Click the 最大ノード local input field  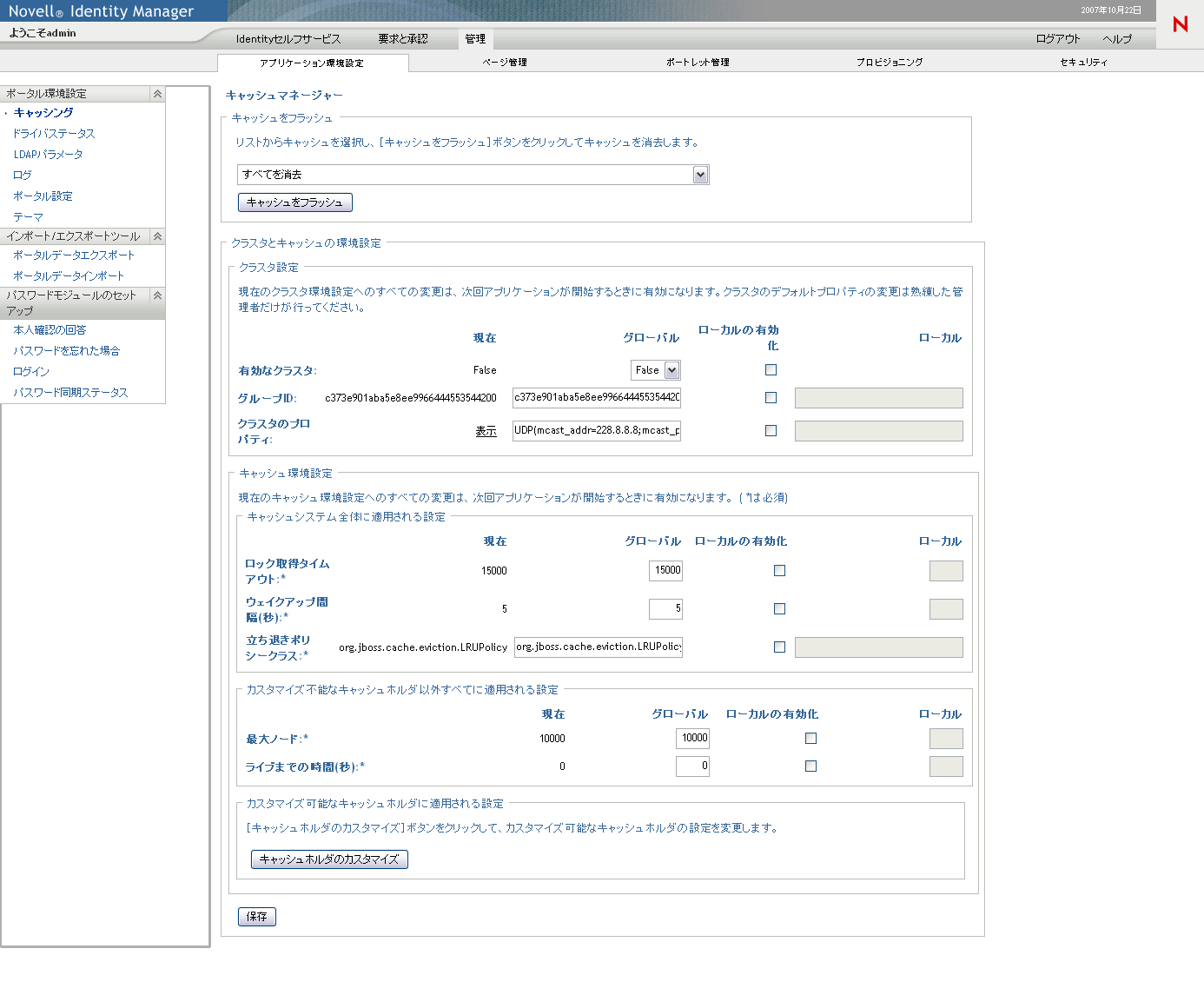(946, 739)
